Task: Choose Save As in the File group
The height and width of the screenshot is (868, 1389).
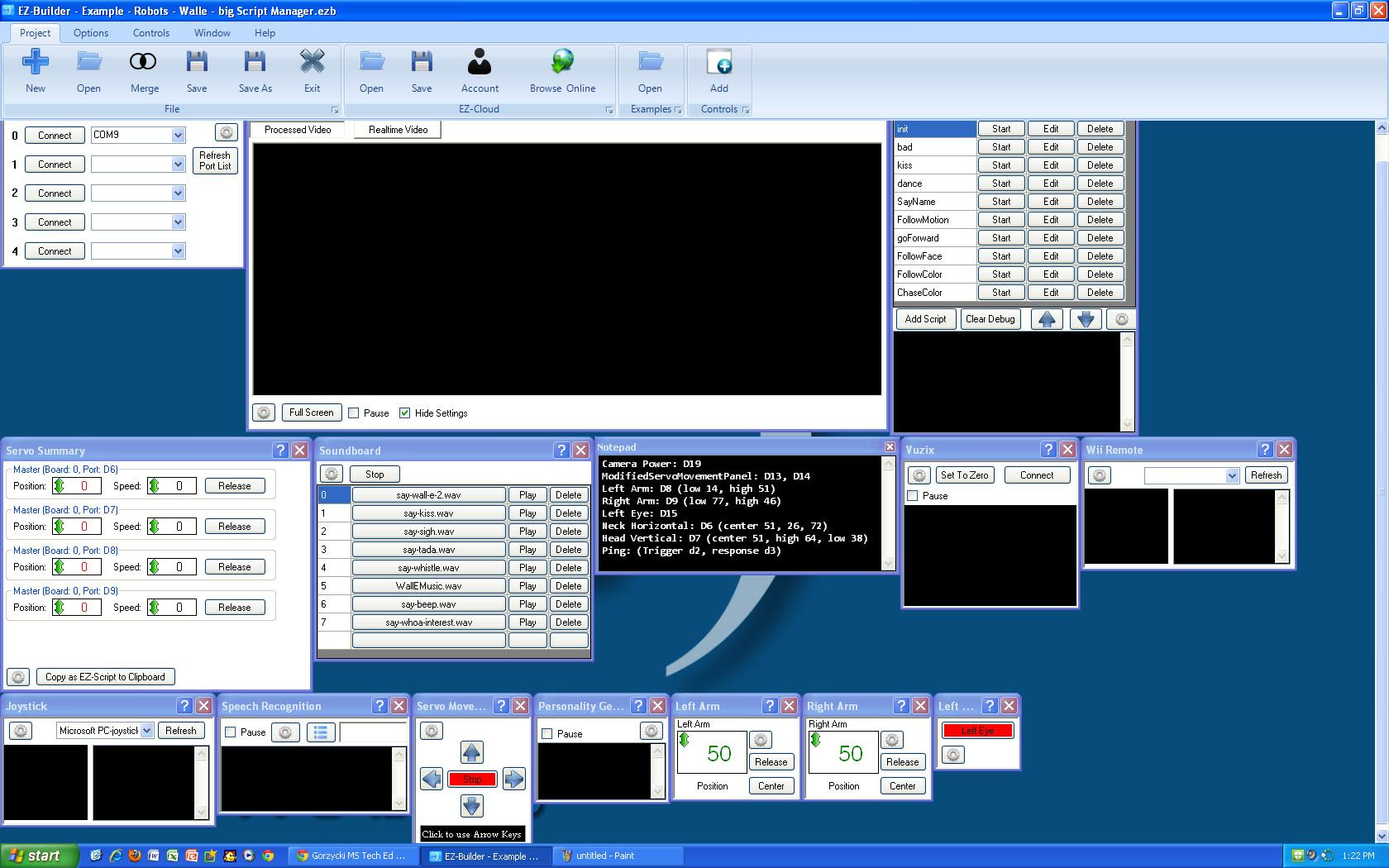Action: click(255, 71)
